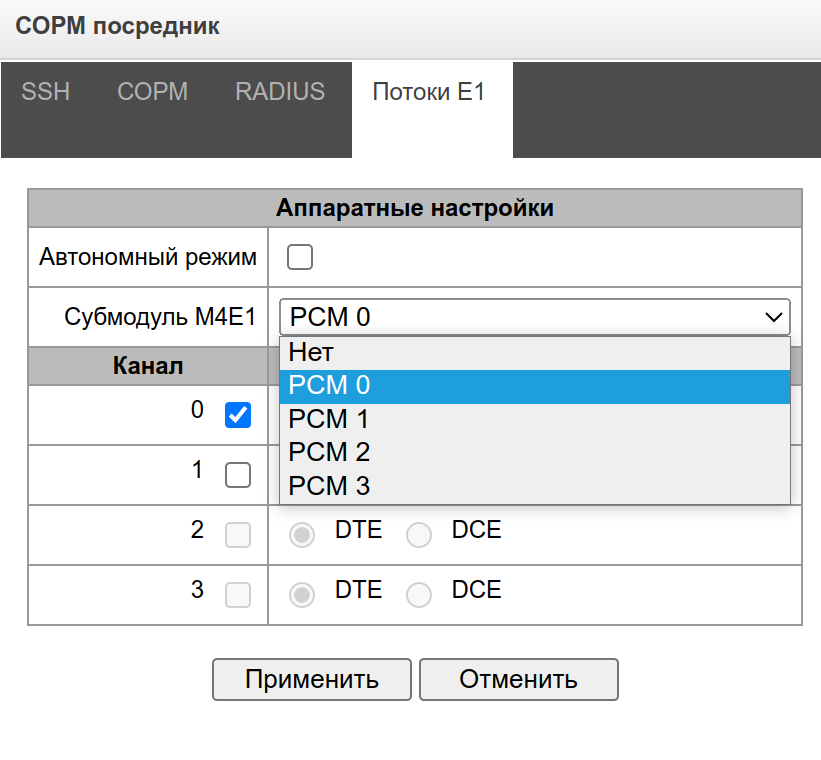Choose the Нет option in dropdown
Screen dimensions: 821x760
pos(535,352)
